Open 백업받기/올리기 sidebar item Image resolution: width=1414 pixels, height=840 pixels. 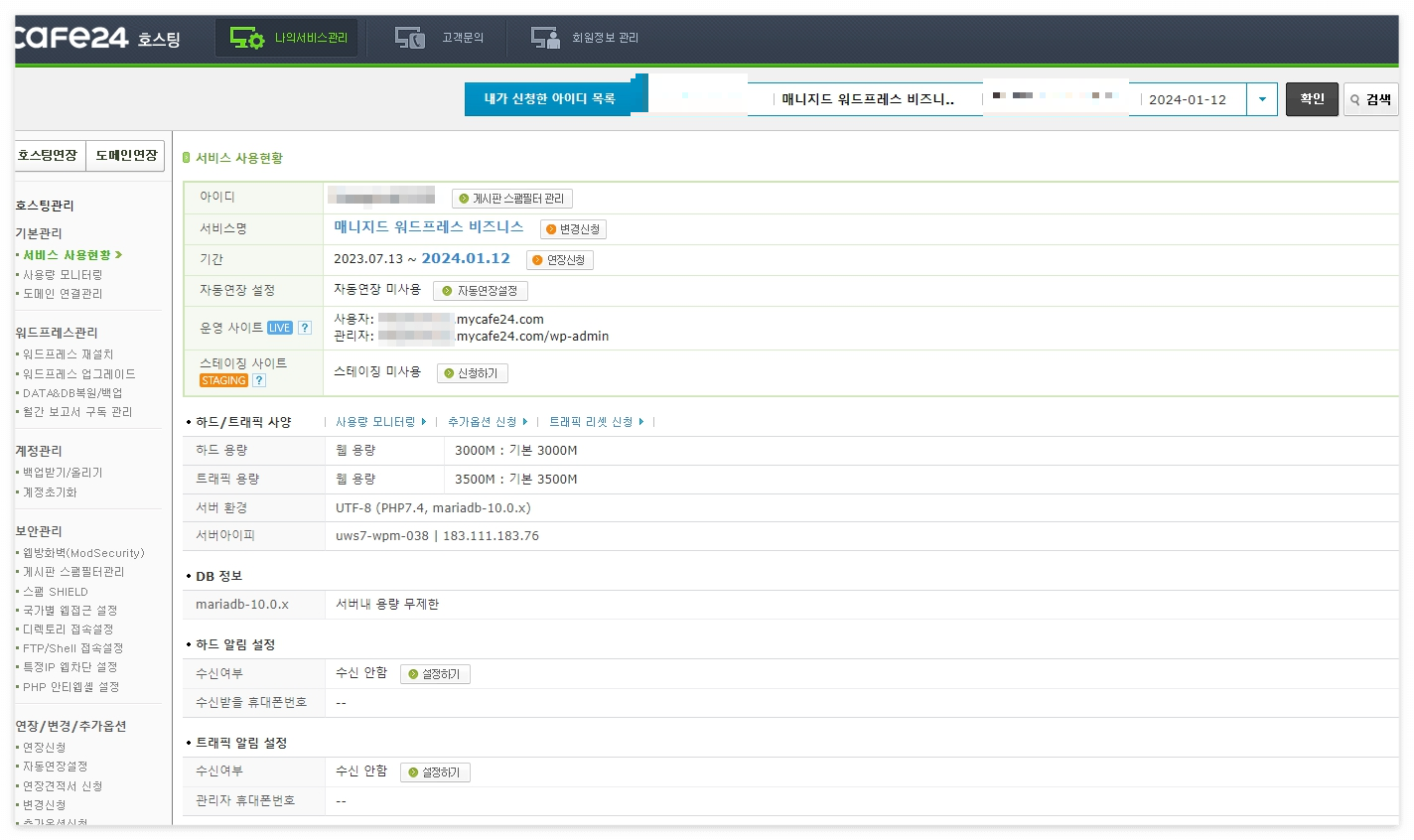[x=63, y=473]
